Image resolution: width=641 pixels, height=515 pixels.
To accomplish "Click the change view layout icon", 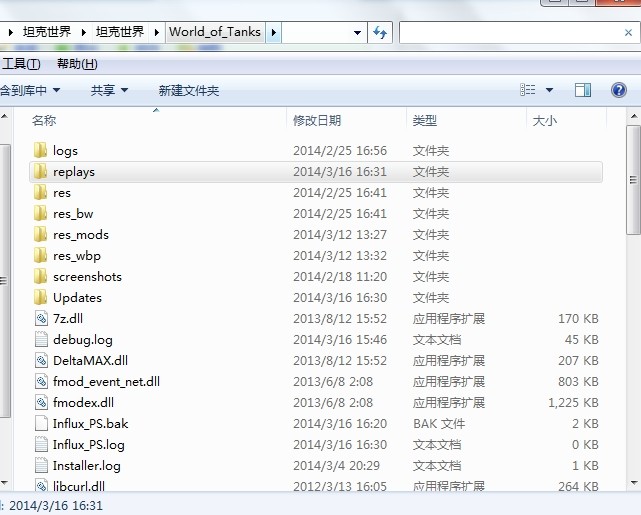I will [x=528, y=90].
